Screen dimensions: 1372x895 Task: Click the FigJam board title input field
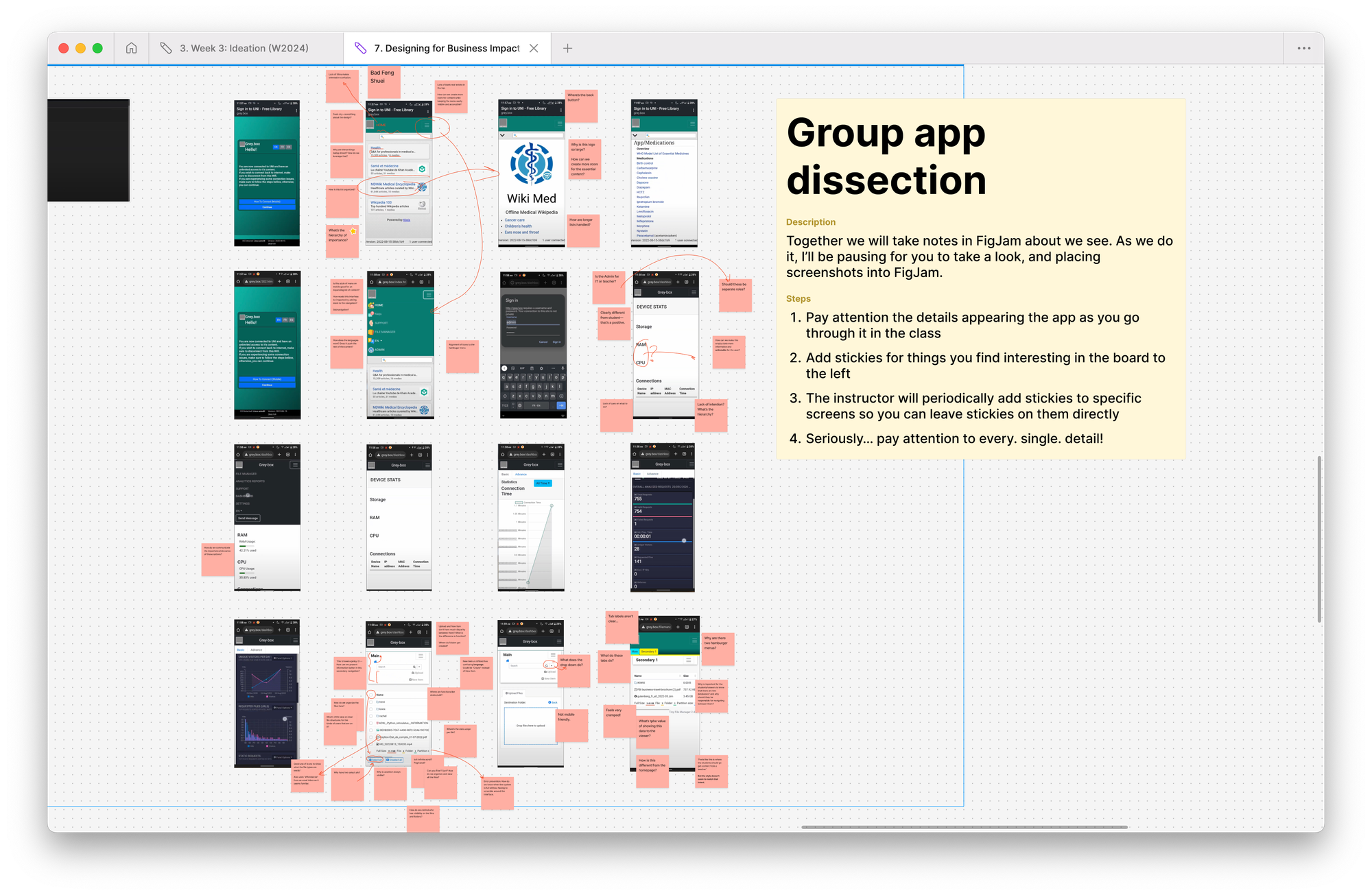(450, 47)
